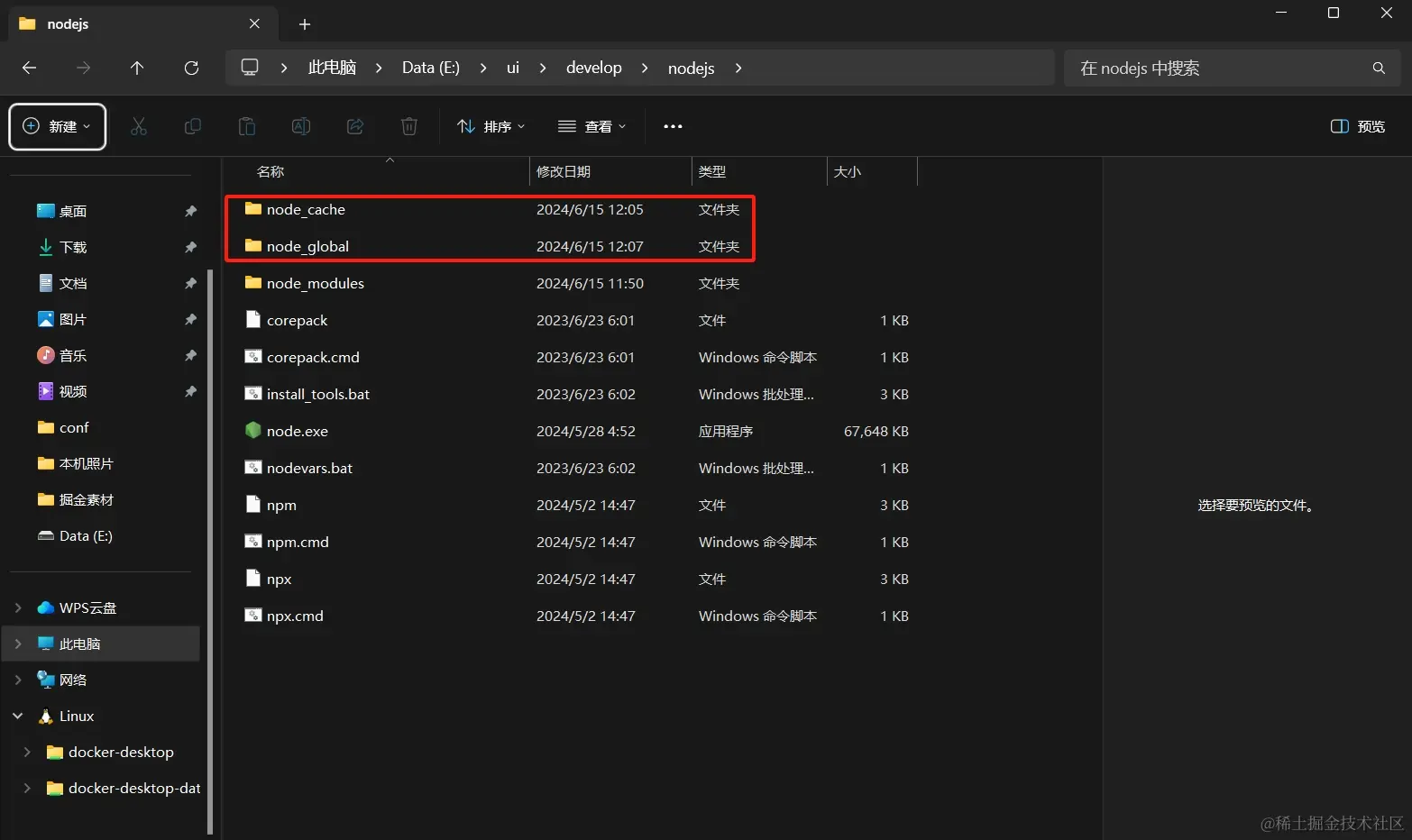The height and width of the screenshot is (840, 1412).
Task: Click the Share toolbar icon
Action: click(355, 126)
